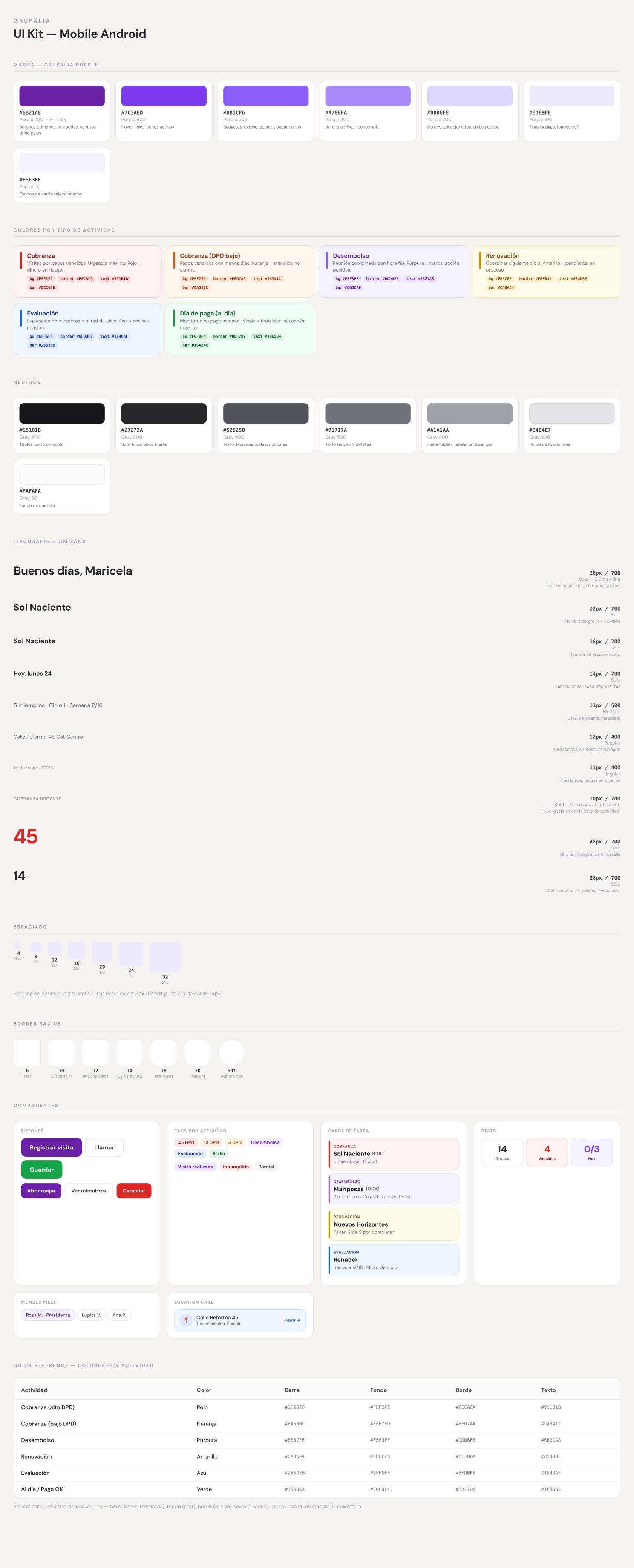This screenshot has width=634, height=1568.
Task: Click the Gray 900 color swatch
Action: click(62, 413)
